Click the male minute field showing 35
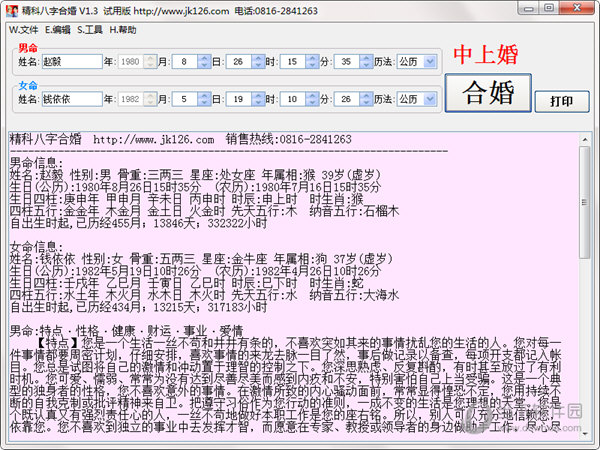The height and width of the screenshot is (450, 600). pyautogui.click(x=346, y=62)
